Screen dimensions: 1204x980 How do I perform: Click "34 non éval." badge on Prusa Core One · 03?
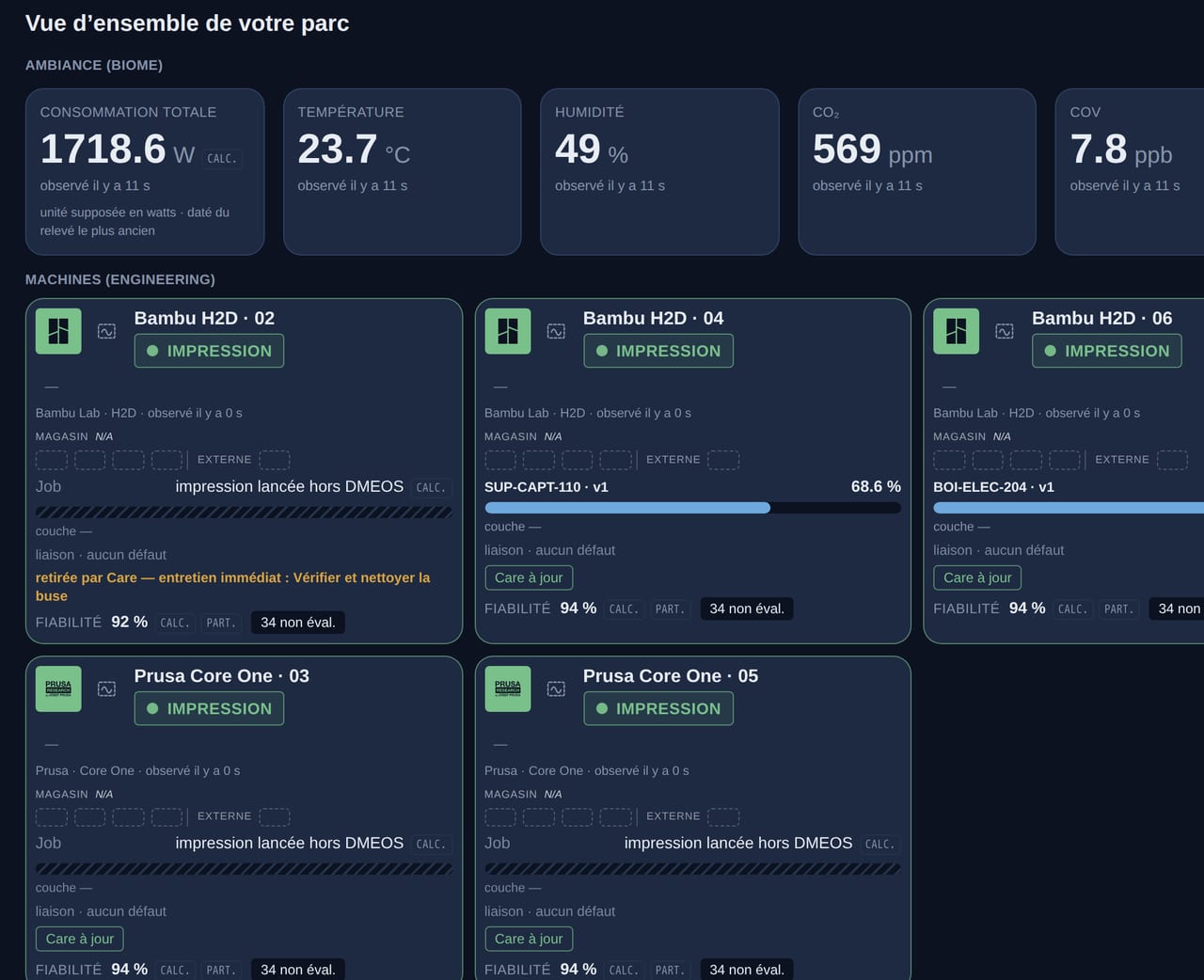click(x=298, y=970)
